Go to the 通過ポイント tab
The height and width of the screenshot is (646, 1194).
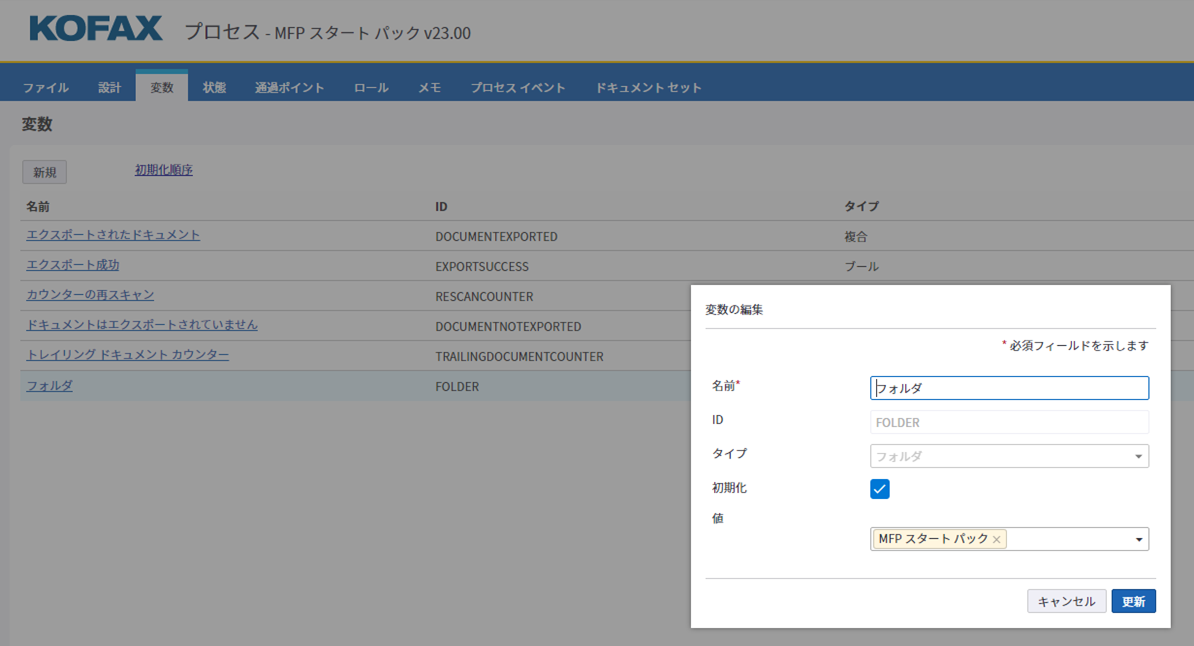click(289, 88)
